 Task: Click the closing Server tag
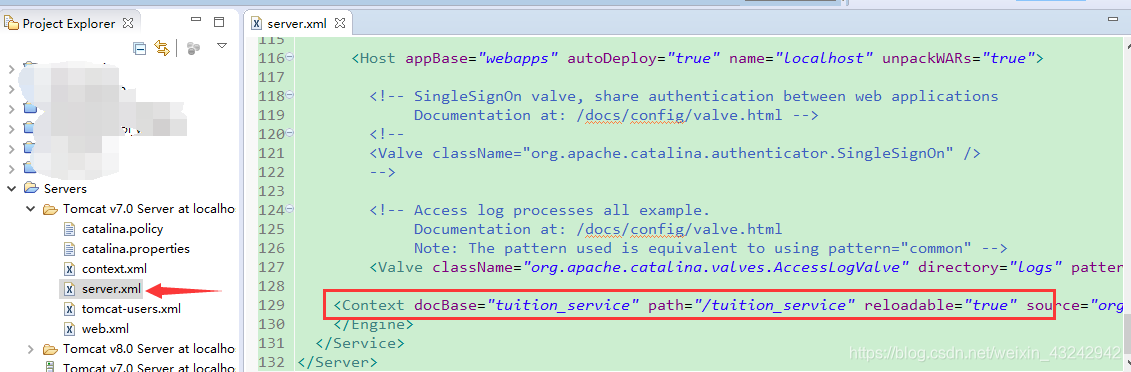click(337, 363)
